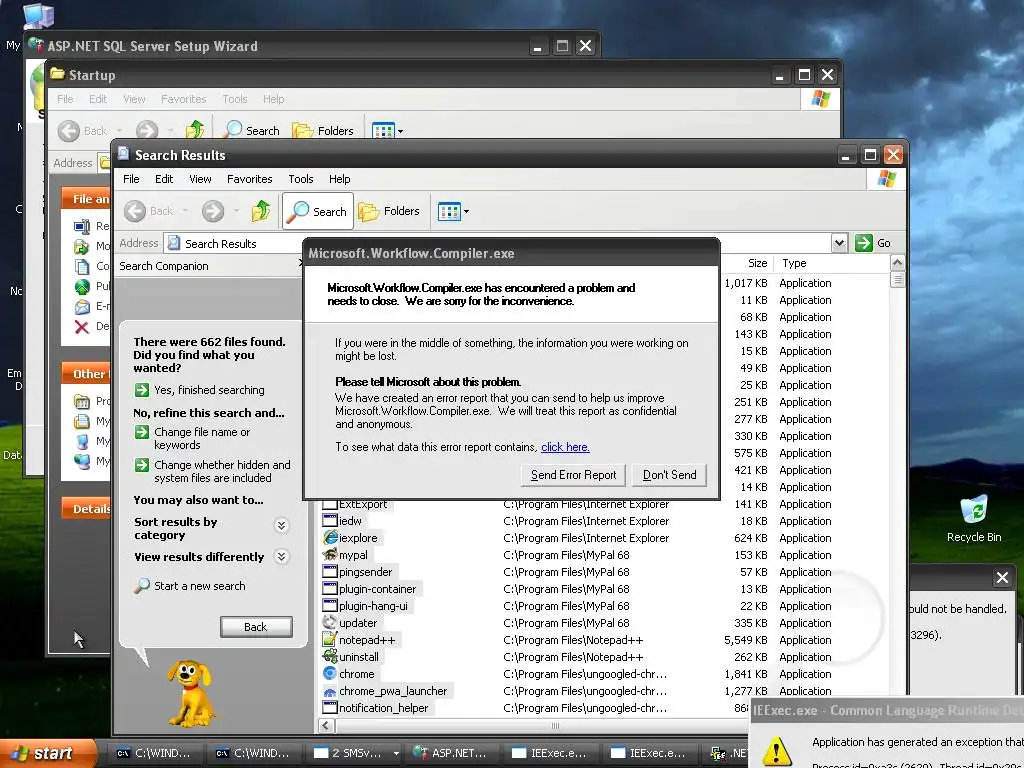Select chrome icon in results list
The image size is (1024, 768).
pyautogui.click(x=330, y=673)
